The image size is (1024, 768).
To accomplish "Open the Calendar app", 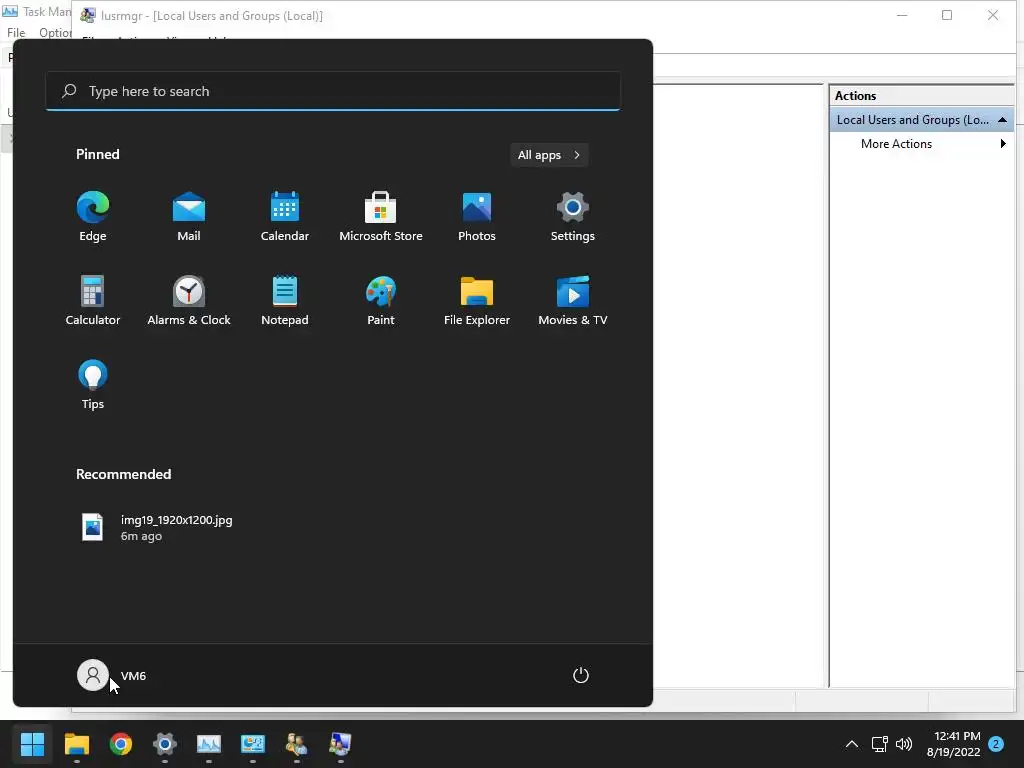I will click(x=285, y=216).
